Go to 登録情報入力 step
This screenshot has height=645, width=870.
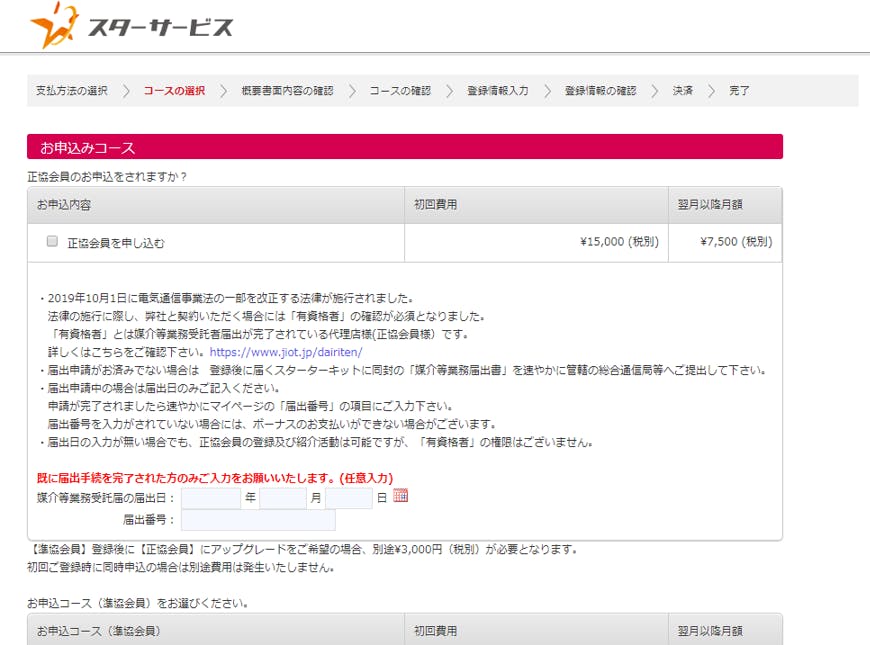497,91
